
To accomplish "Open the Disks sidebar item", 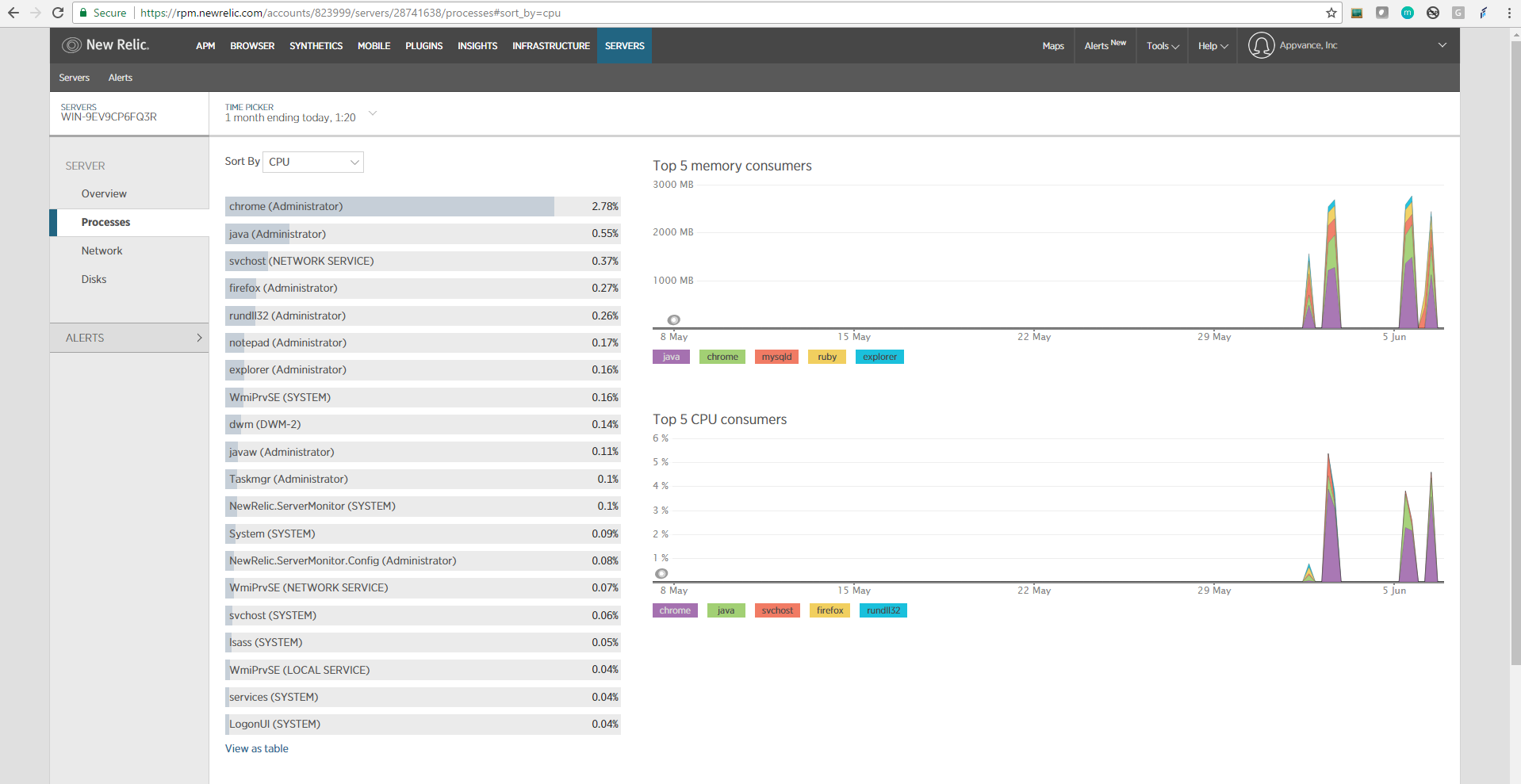I will point(94,279).
